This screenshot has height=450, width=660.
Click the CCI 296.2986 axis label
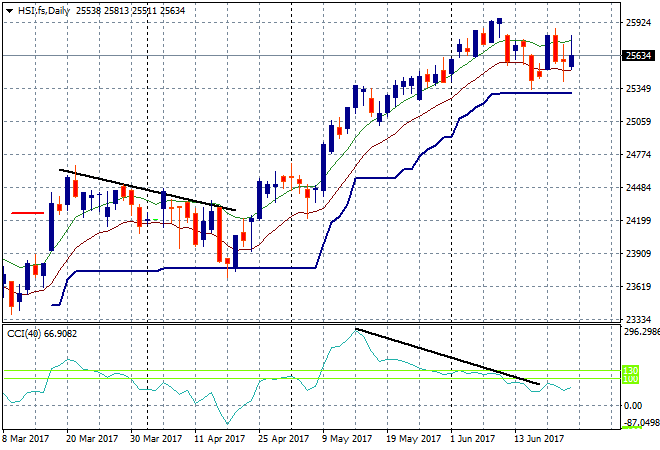pos(641,332)
